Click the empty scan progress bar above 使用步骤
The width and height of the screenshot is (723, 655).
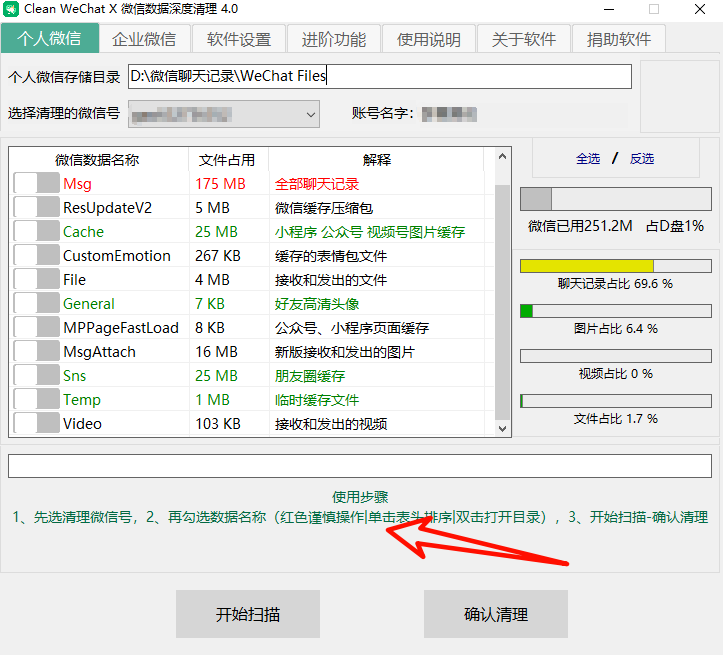click(x=360, y=466)
